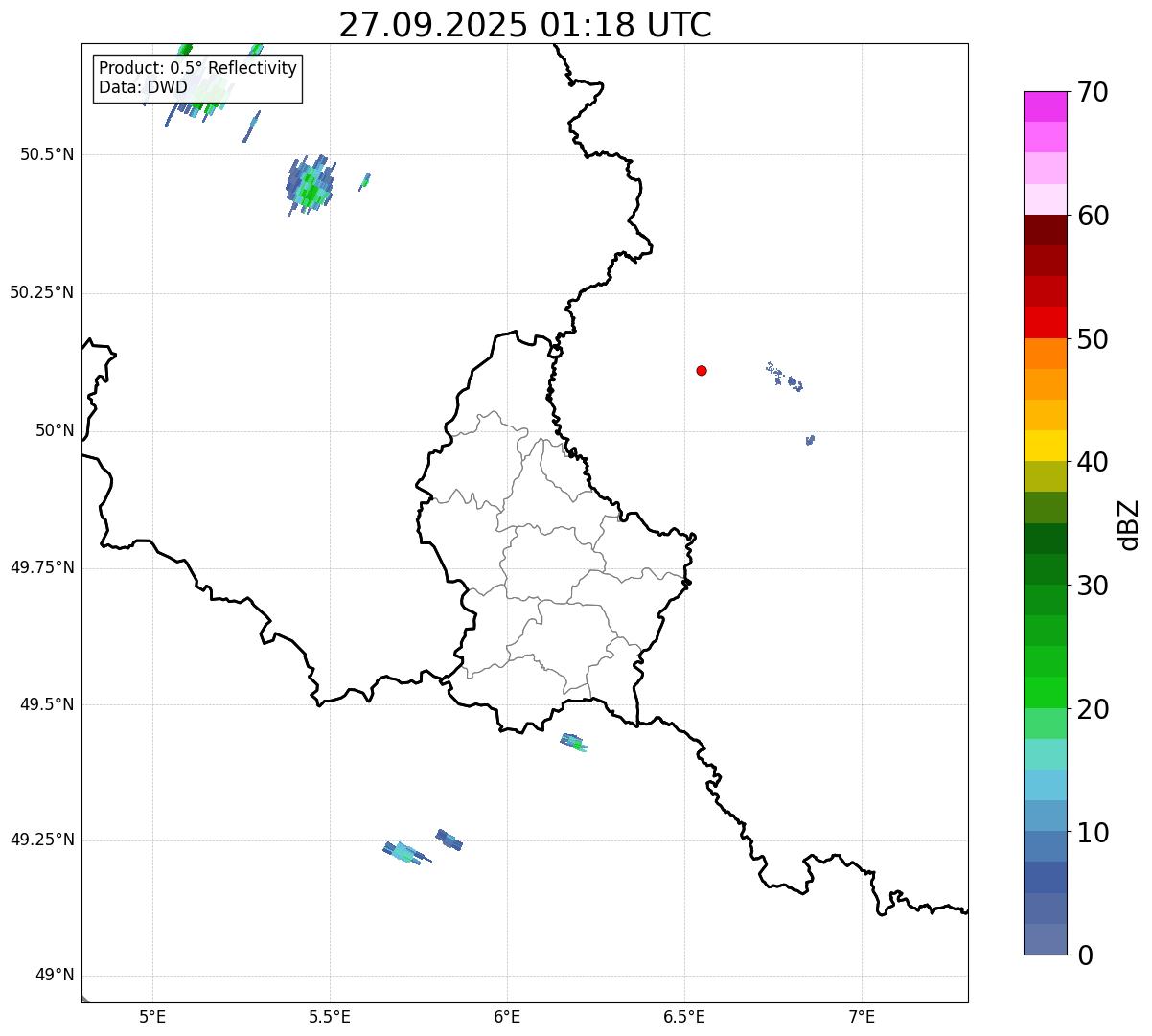Image resolution: width=1152 pixels, height=1036 pixels.
Task: Click the Data: DWD label
Action: [x=143, y=87]
